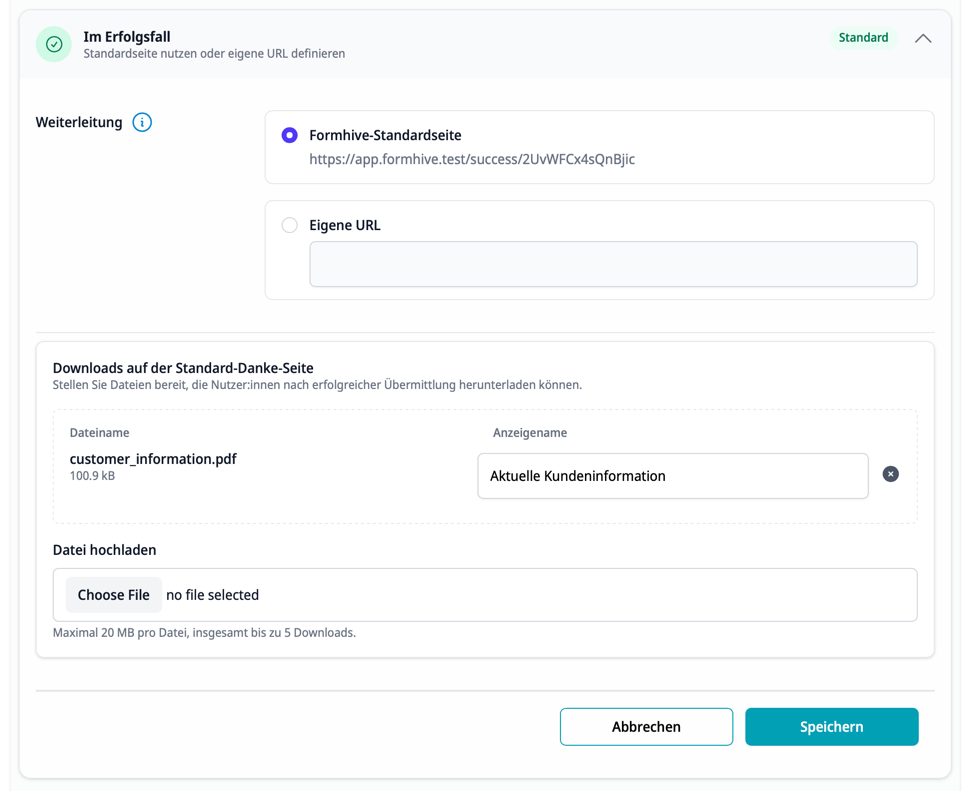
Task: Click the Weiterleitung label
Action: (79, 122)
